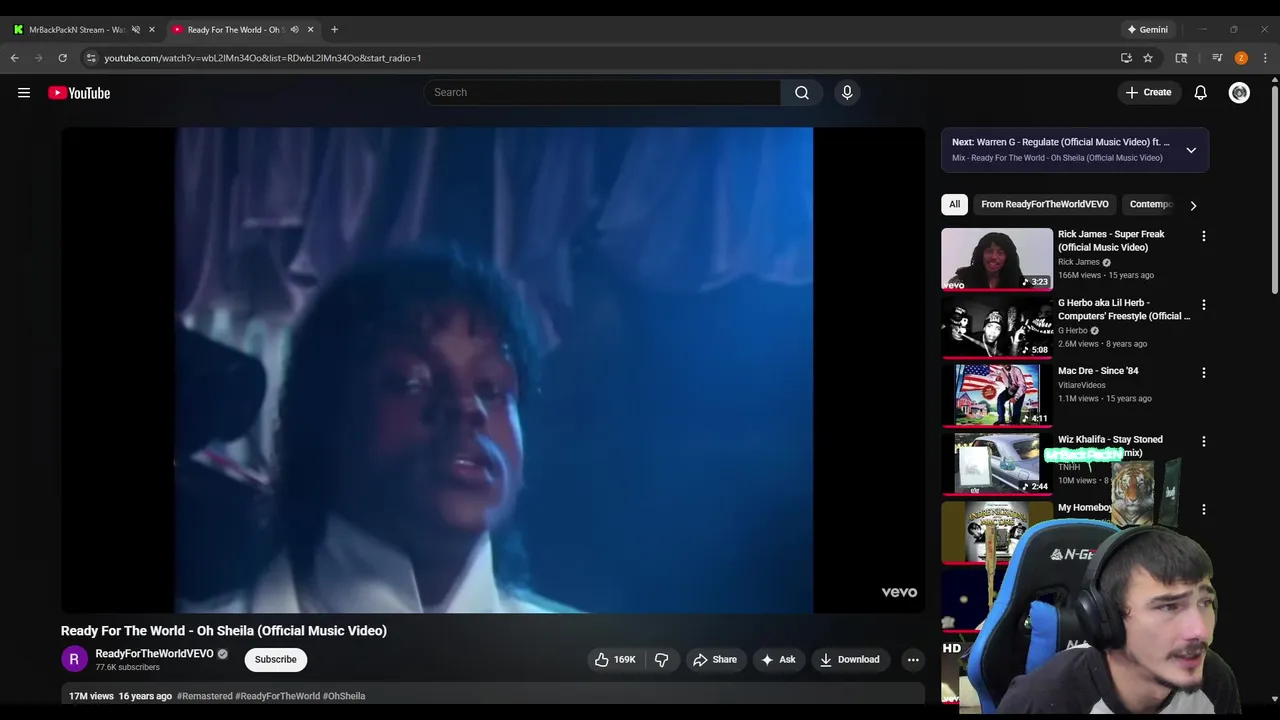Click the page vertical scrollbar
Screen dimensions: 1280x720
1275,190
